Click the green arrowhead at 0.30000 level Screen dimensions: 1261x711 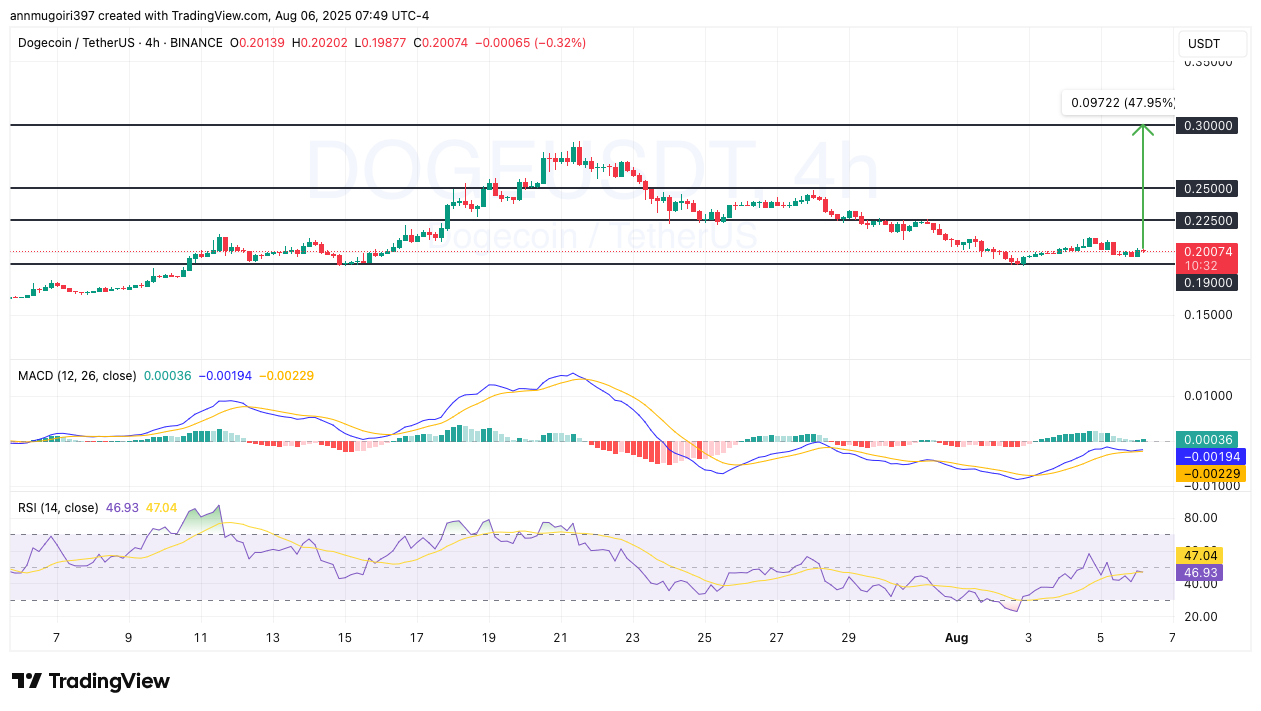point(1142,128)
